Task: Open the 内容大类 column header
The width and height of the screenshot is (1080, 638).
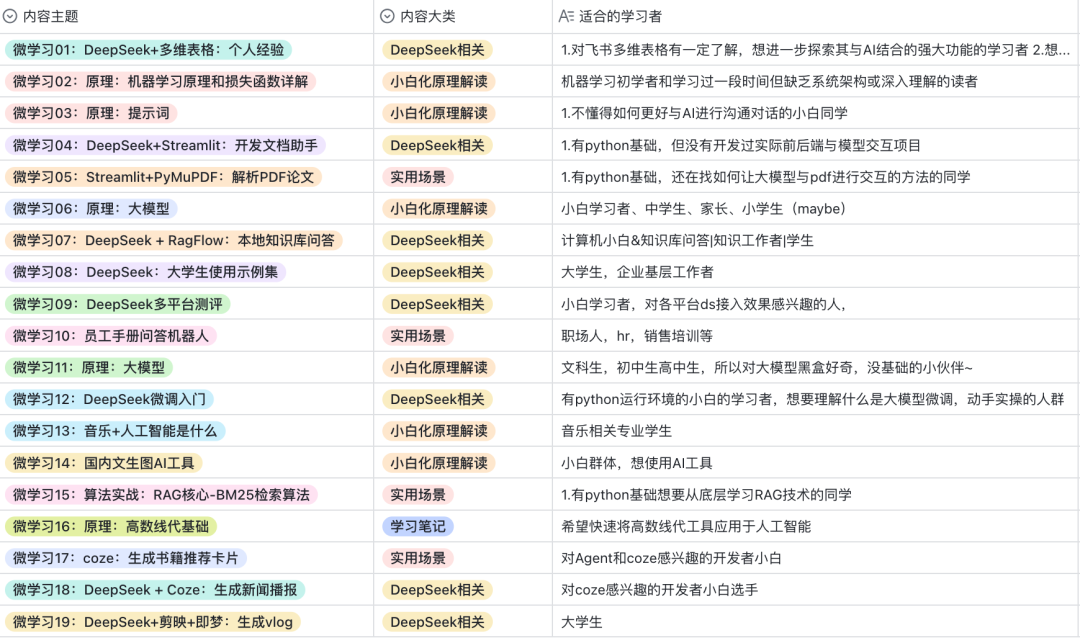Action: coord(463,16)
